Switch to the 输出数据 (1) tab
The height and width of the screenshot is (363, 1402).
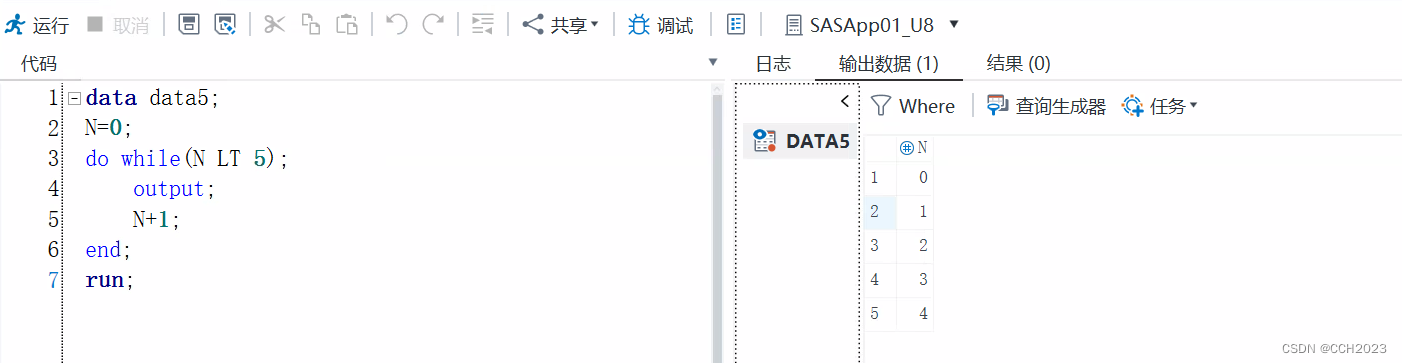pos(889,64)
